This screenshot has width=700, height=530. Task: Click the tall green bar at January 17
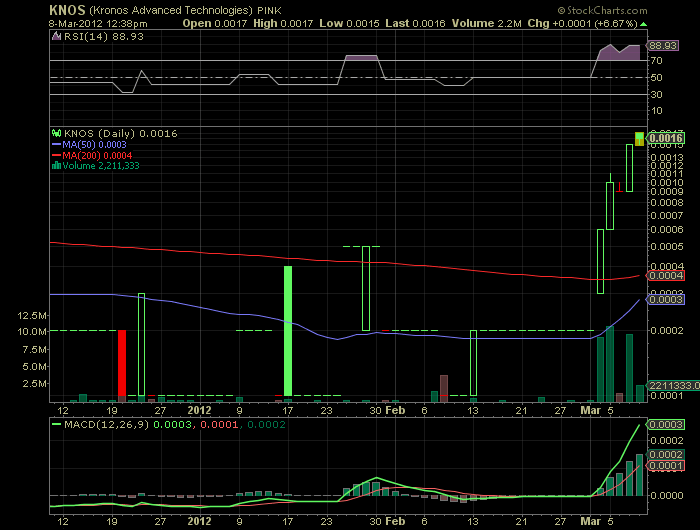coord(288,330)
